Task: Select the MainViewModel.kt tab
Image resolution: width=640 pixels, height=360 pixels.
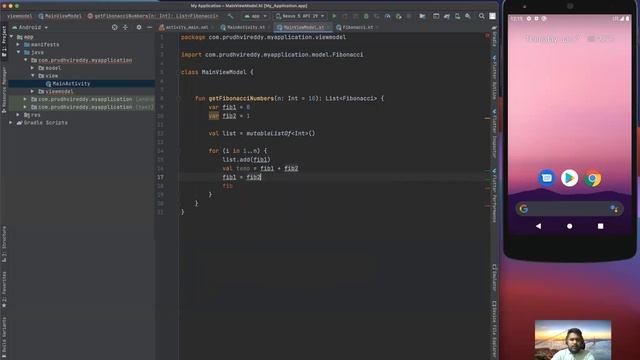Action: (300, 27)
